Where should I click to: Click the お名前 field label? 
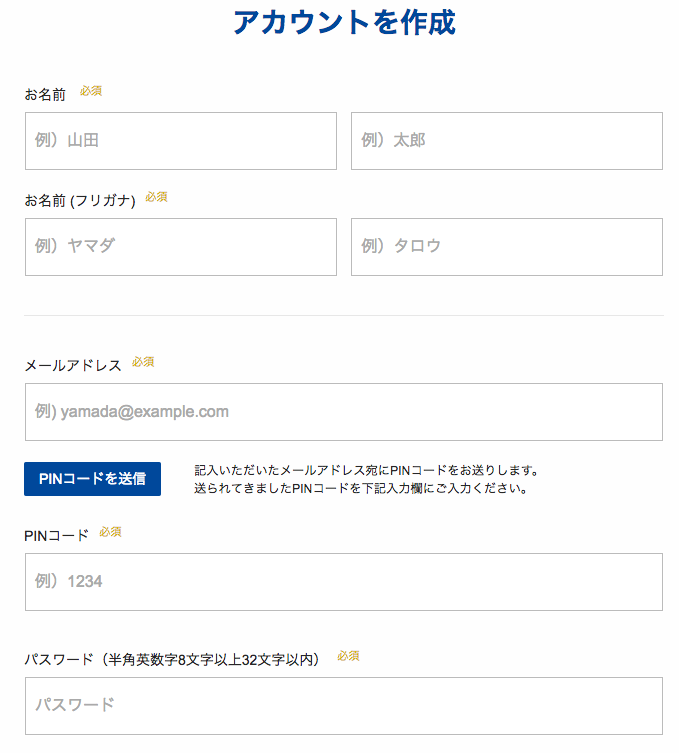[x=45, y=95]
